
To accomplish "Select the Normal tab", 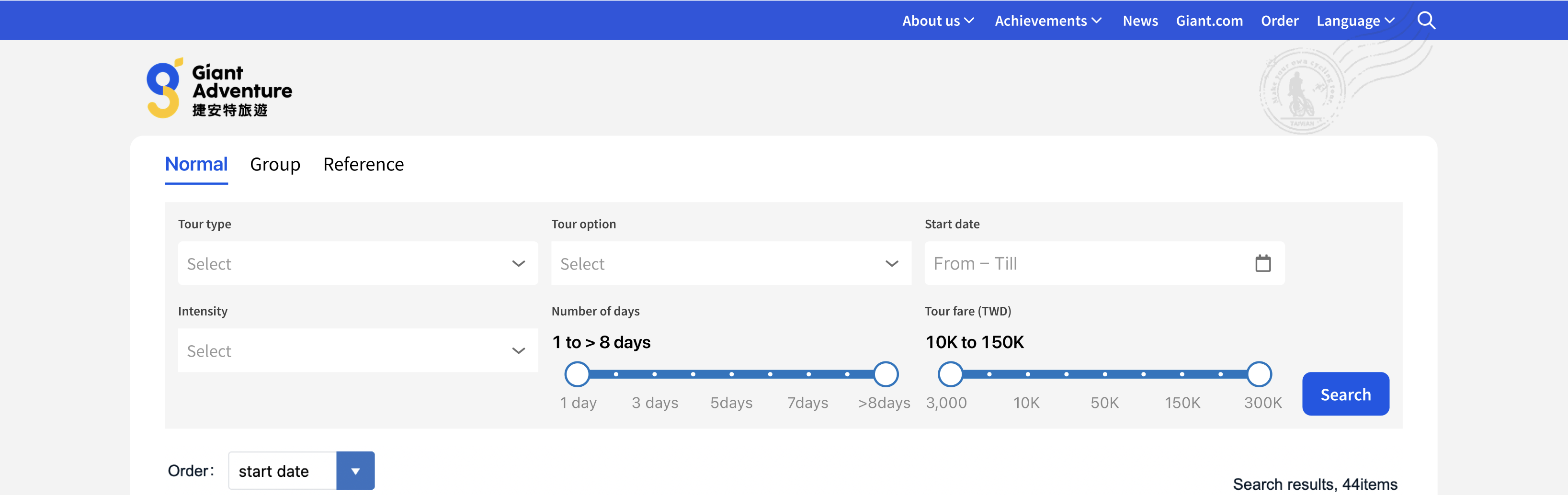I will click(196, 164).
